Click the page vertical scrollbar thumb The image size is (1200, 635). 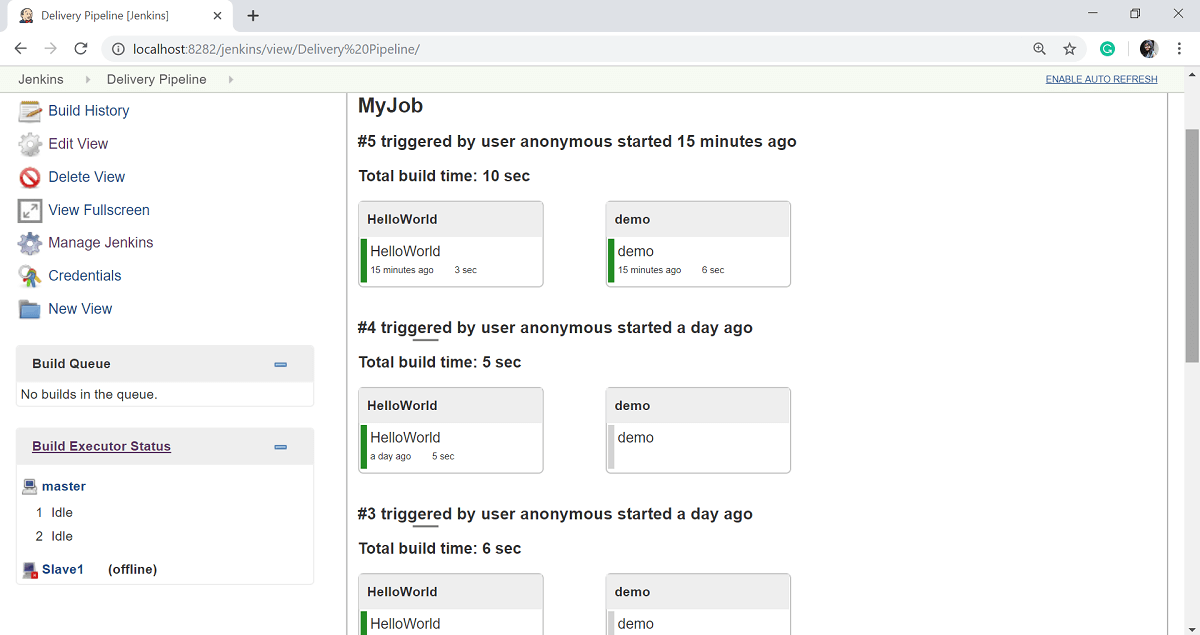click(x=1192, y=245)
